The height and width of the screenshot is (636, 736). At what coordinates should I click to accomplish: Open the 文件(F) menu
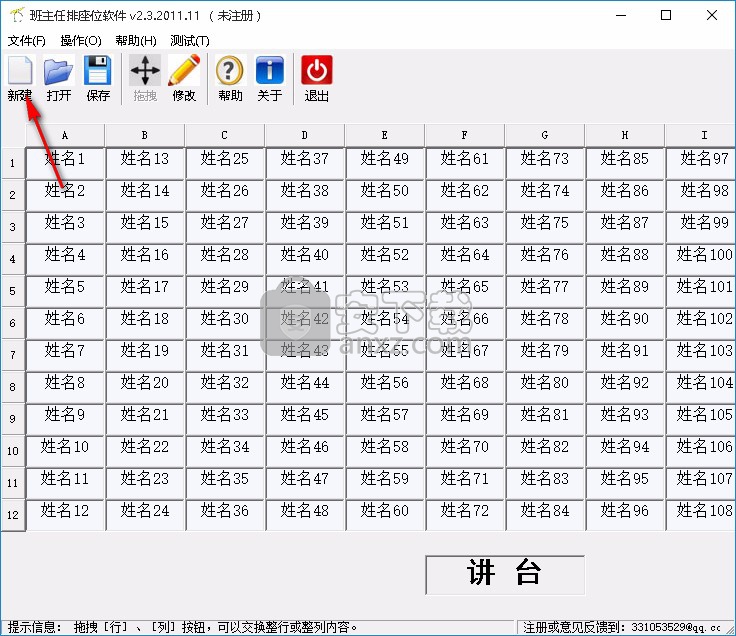point(27,41)
